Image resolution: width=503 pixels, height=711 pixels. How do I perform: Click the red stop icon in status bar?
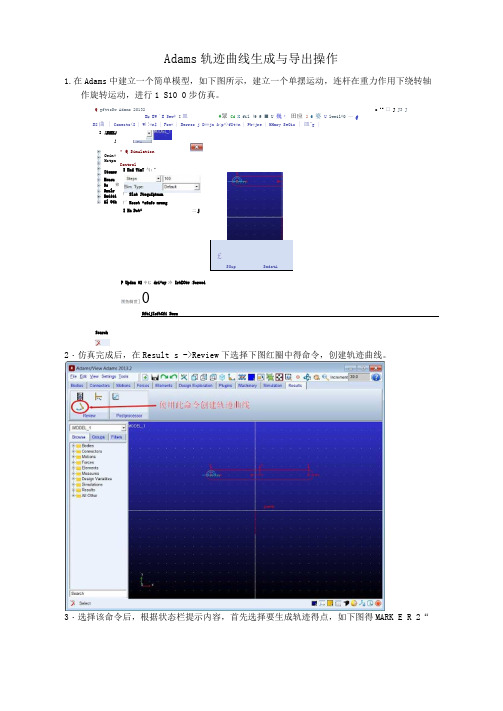(378, 603)
